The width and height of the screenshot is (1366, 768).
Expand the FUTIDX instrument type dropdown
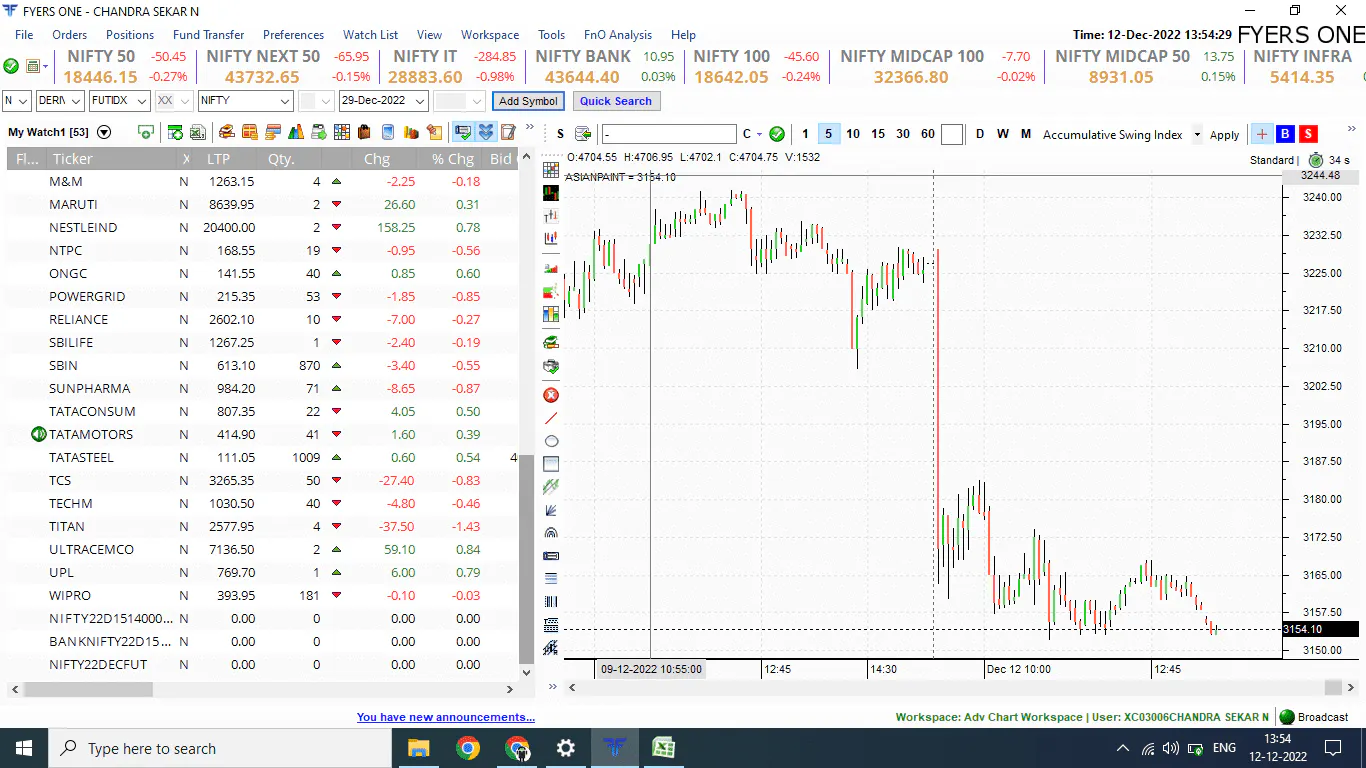click(119, 101)
